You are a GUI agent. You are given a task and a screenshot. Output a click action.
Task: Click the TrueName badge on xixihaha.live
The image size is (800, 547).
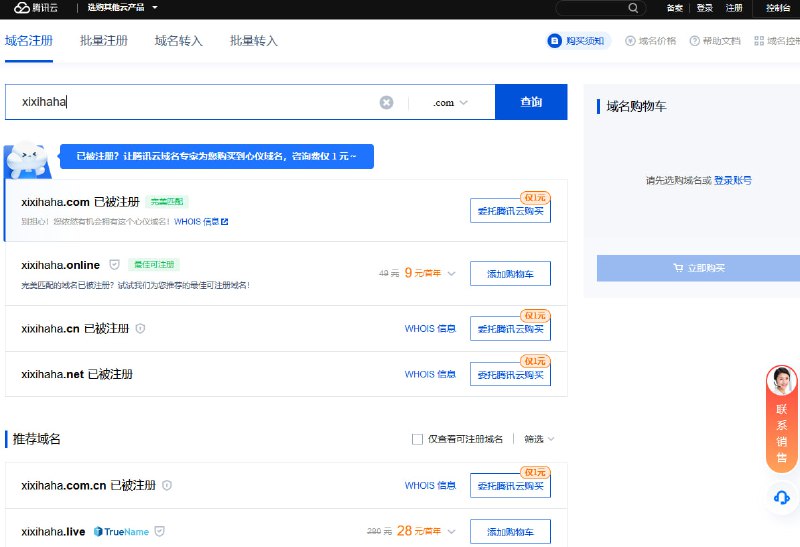click(121, 532)
